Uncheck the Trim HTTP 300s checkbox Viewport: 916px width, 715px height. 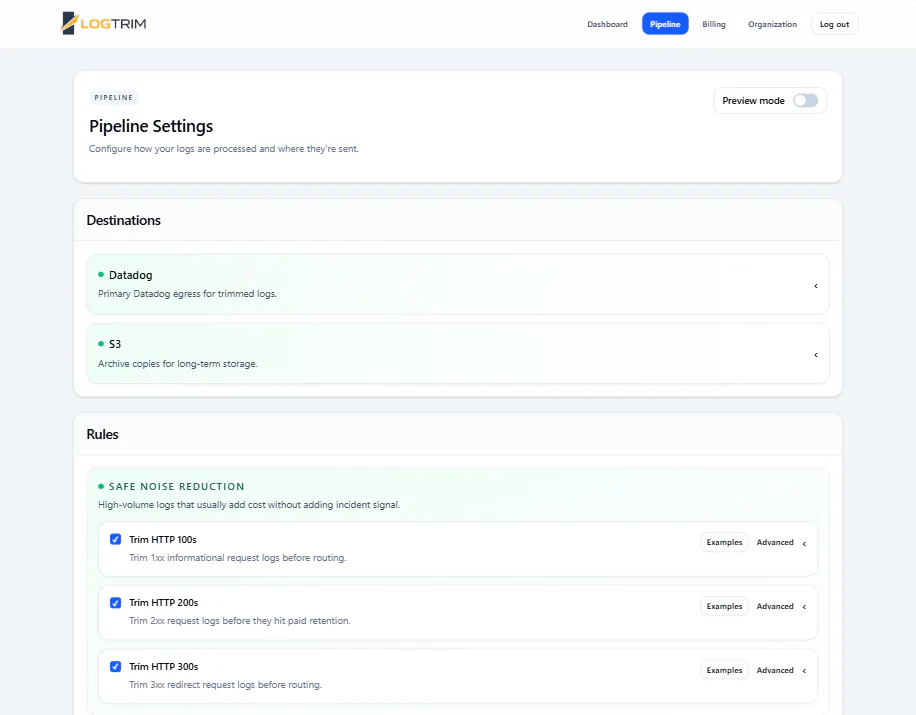(116, 667)
